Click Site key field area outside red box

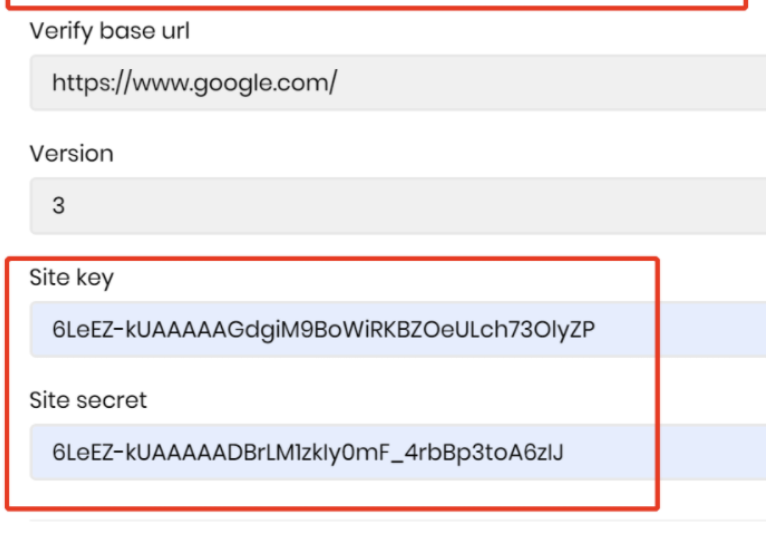point(713,329)
